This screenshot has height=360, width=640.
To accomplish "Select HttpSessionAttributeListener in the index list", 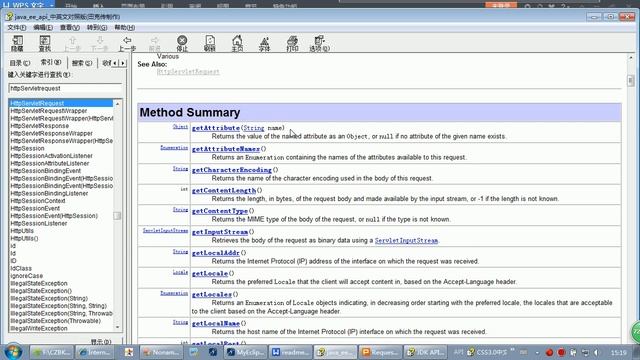I will coord(50,163).
